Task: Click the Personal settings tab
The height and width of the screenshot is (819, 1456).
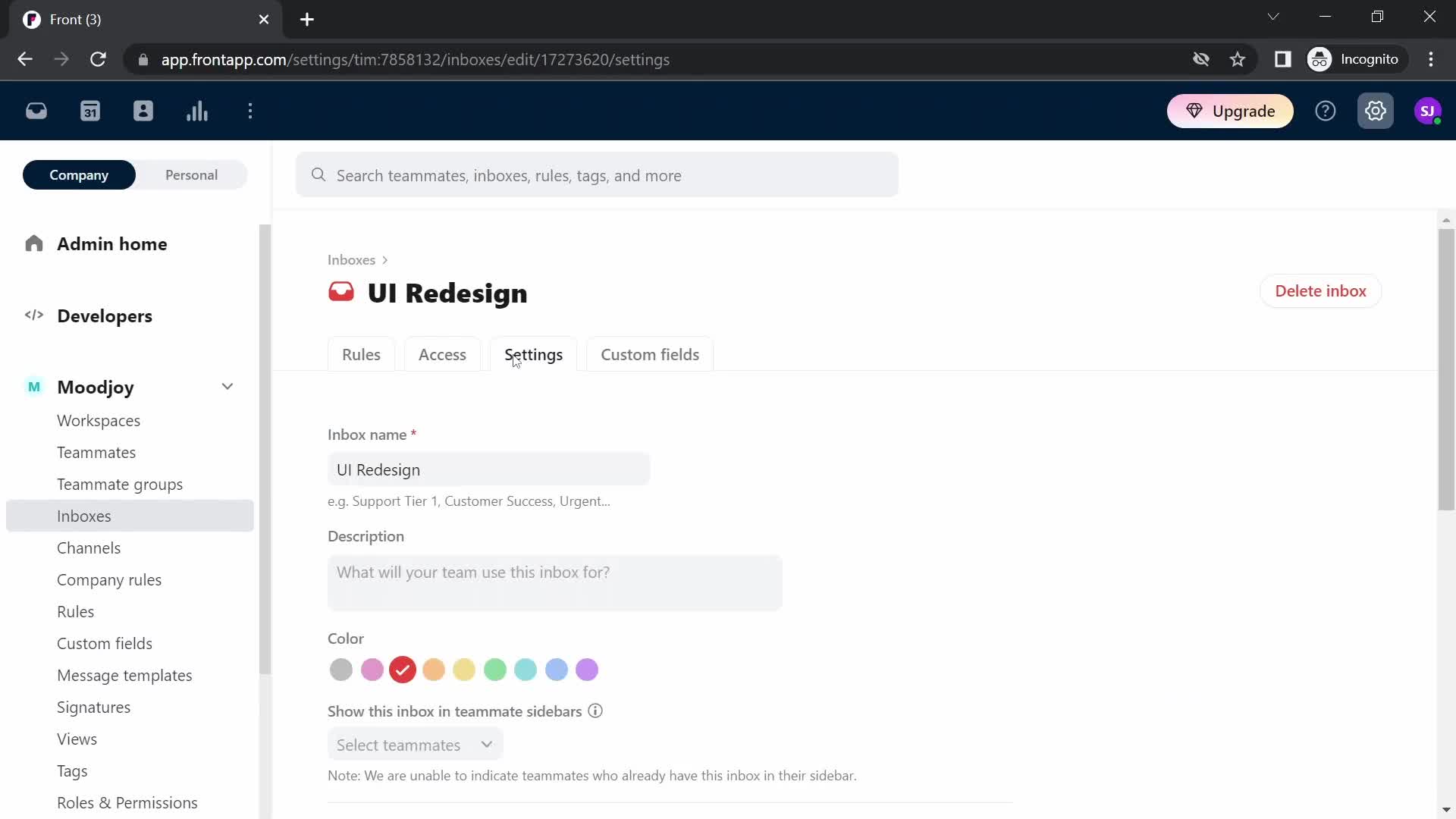Action: coord(191,174)
